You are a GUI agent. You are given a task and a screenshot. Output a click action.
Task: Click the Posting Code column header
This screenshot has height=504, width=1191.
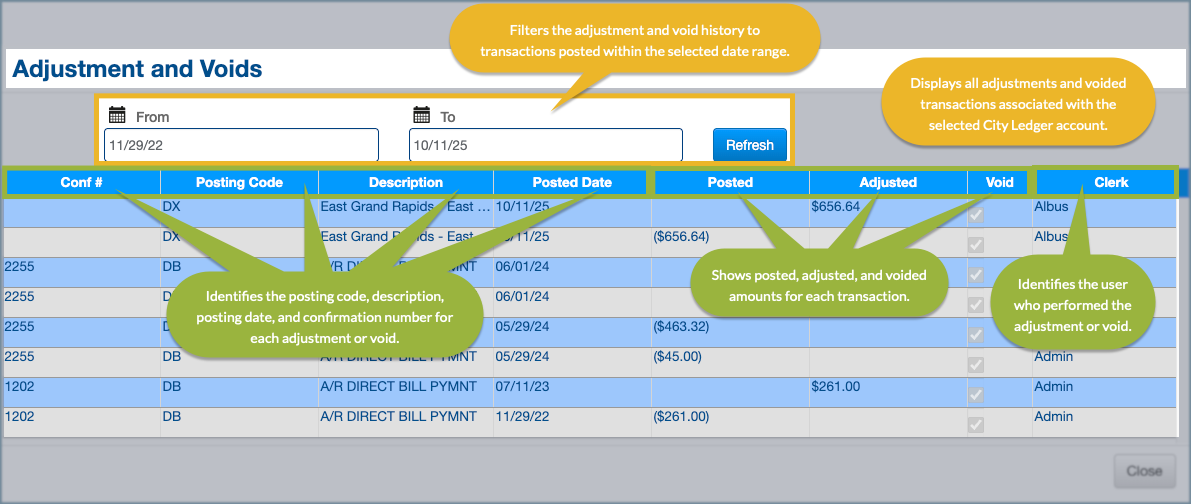point(239,182)
